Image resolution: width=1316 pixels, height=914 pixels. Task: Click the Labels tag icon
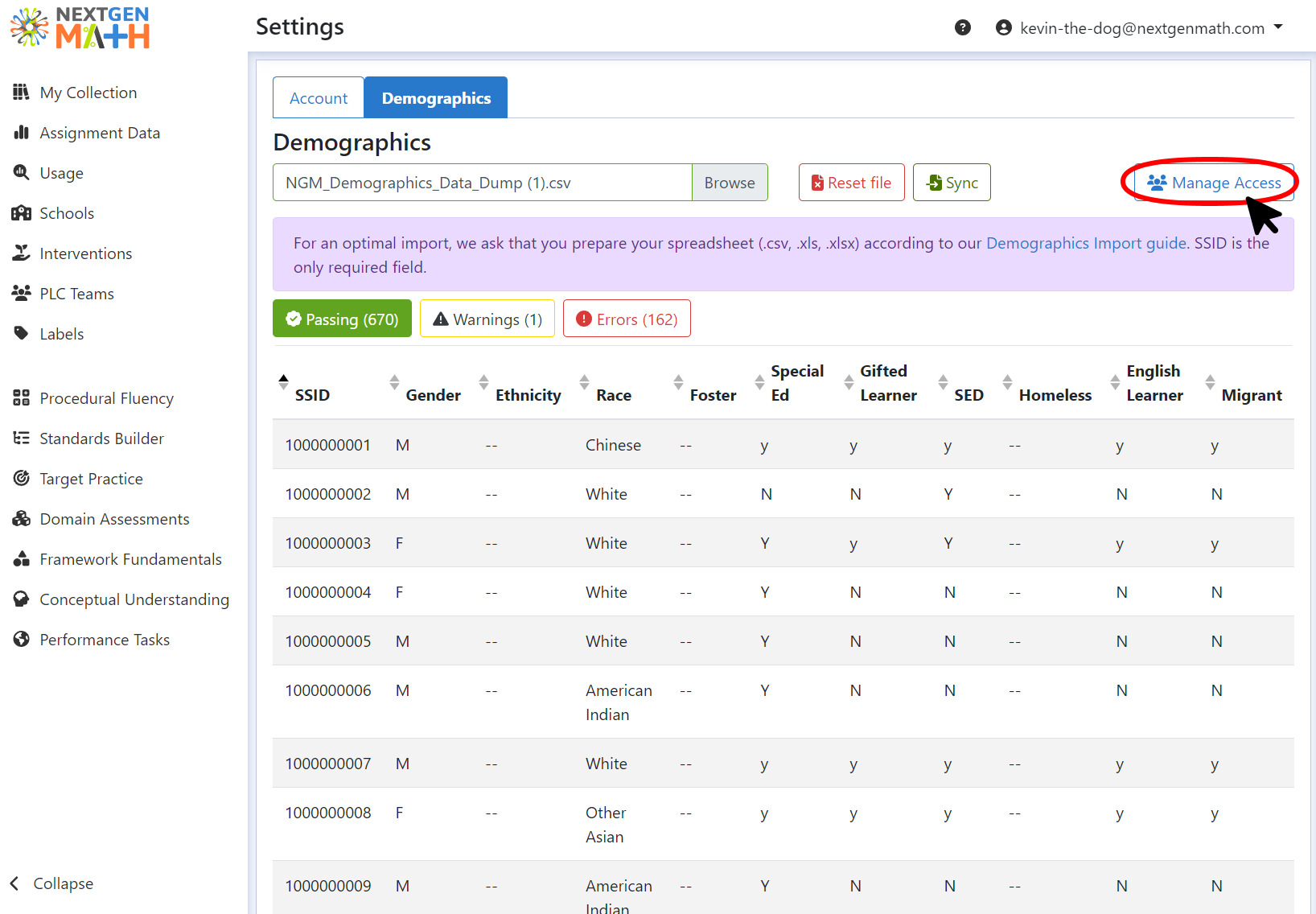[x=21, y=333]
